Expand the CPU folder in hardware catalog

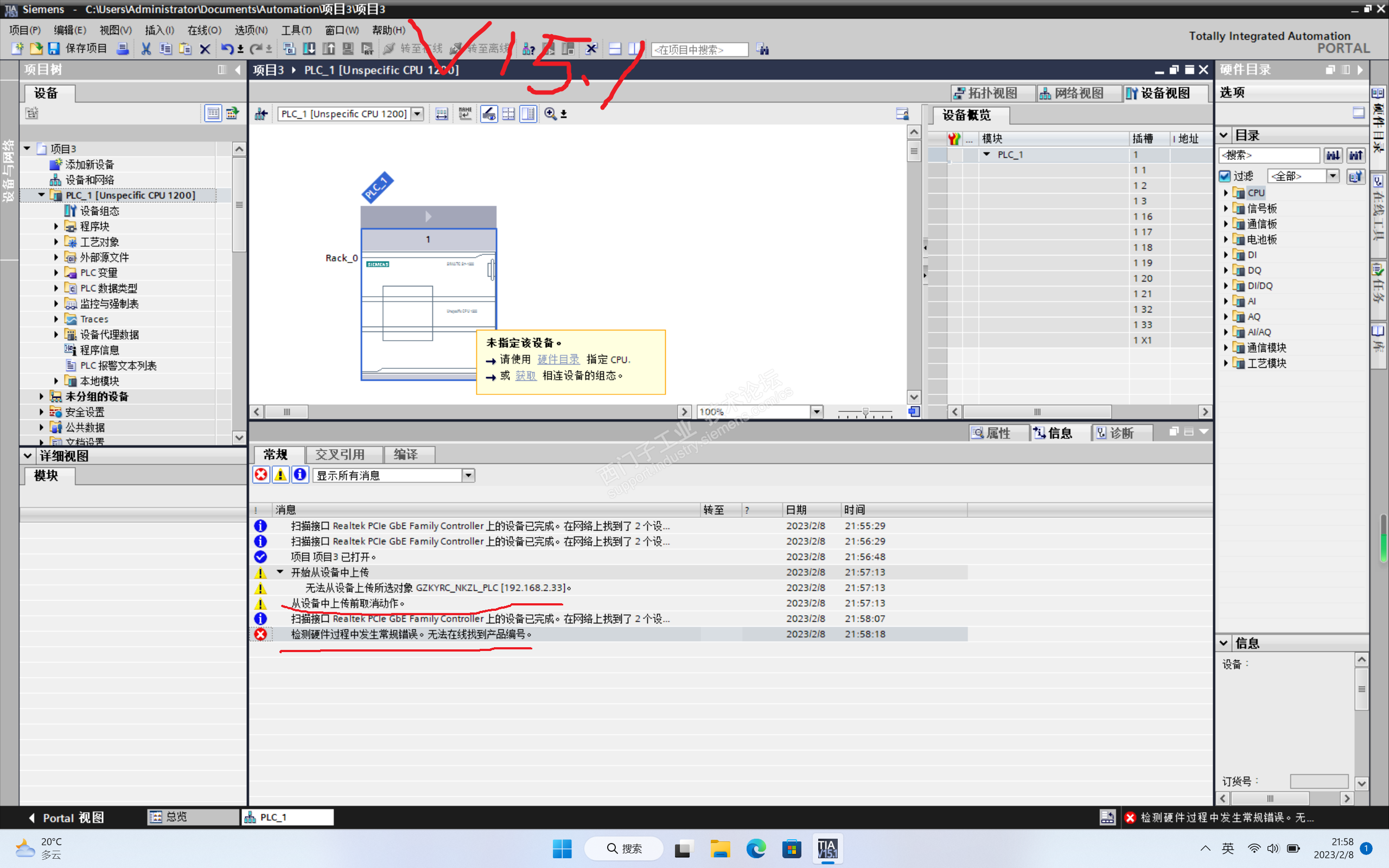click(1226, 193)
